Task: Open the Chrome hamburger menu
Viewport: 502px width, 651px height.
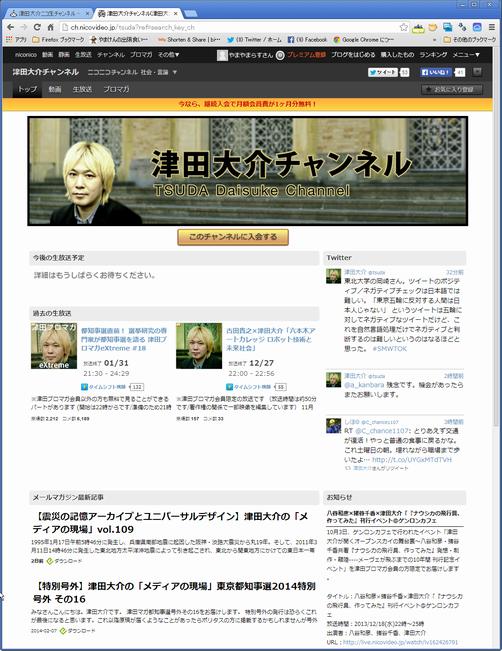Action: pyautogui.click(x=491, y=27)
